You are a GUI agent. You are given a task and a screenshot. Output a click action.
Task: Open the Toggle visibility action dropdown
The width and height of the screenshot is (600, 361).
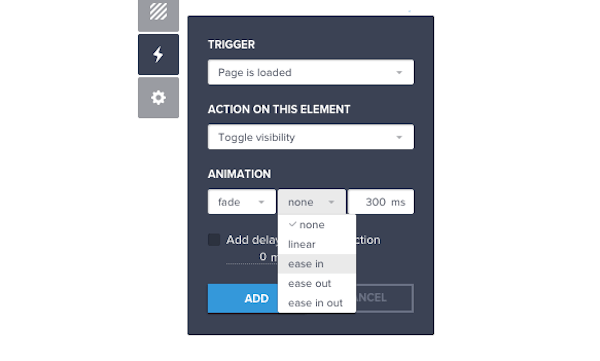[x=311, y=137]
